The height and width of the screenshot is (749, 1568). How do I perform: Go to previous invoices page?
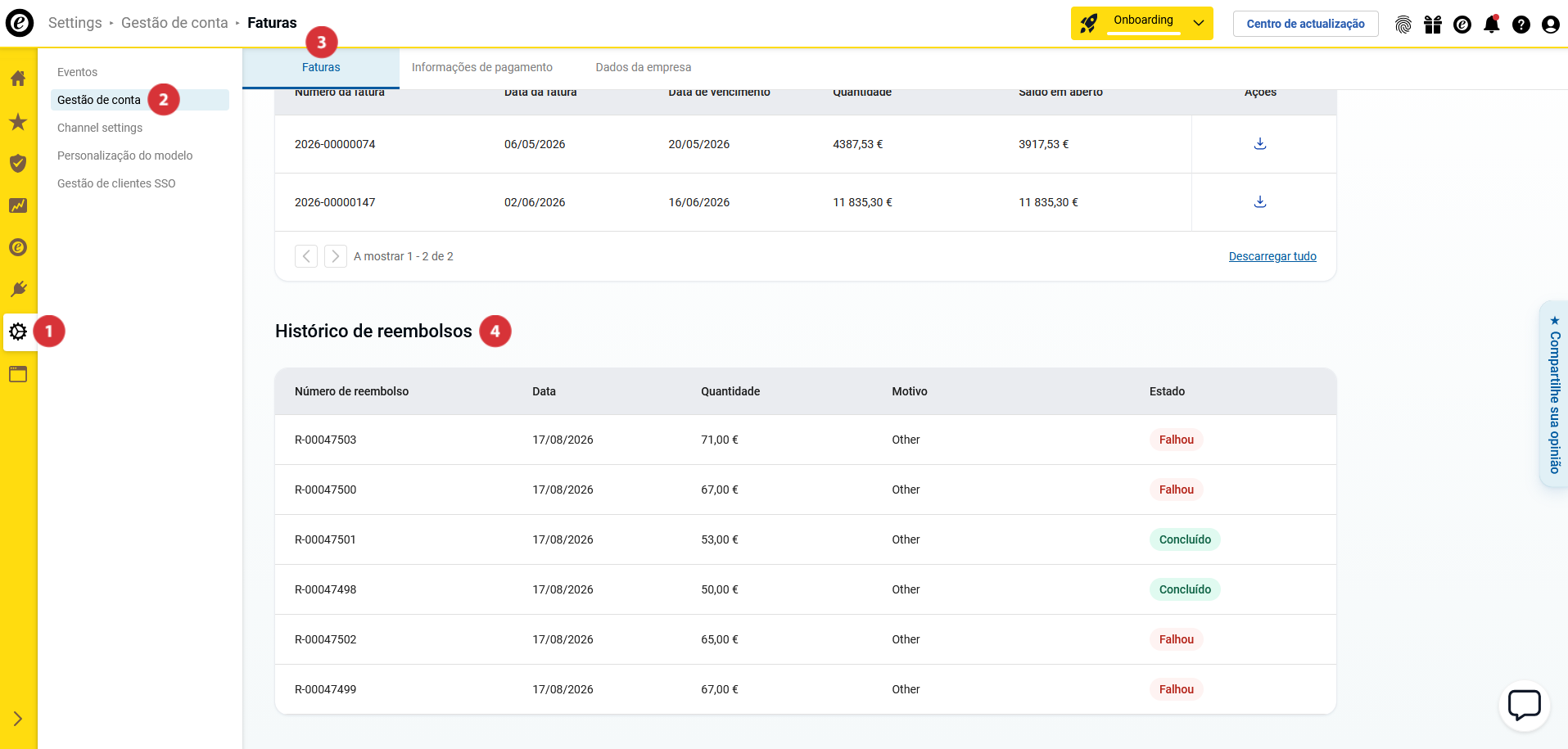click(306, 256)
